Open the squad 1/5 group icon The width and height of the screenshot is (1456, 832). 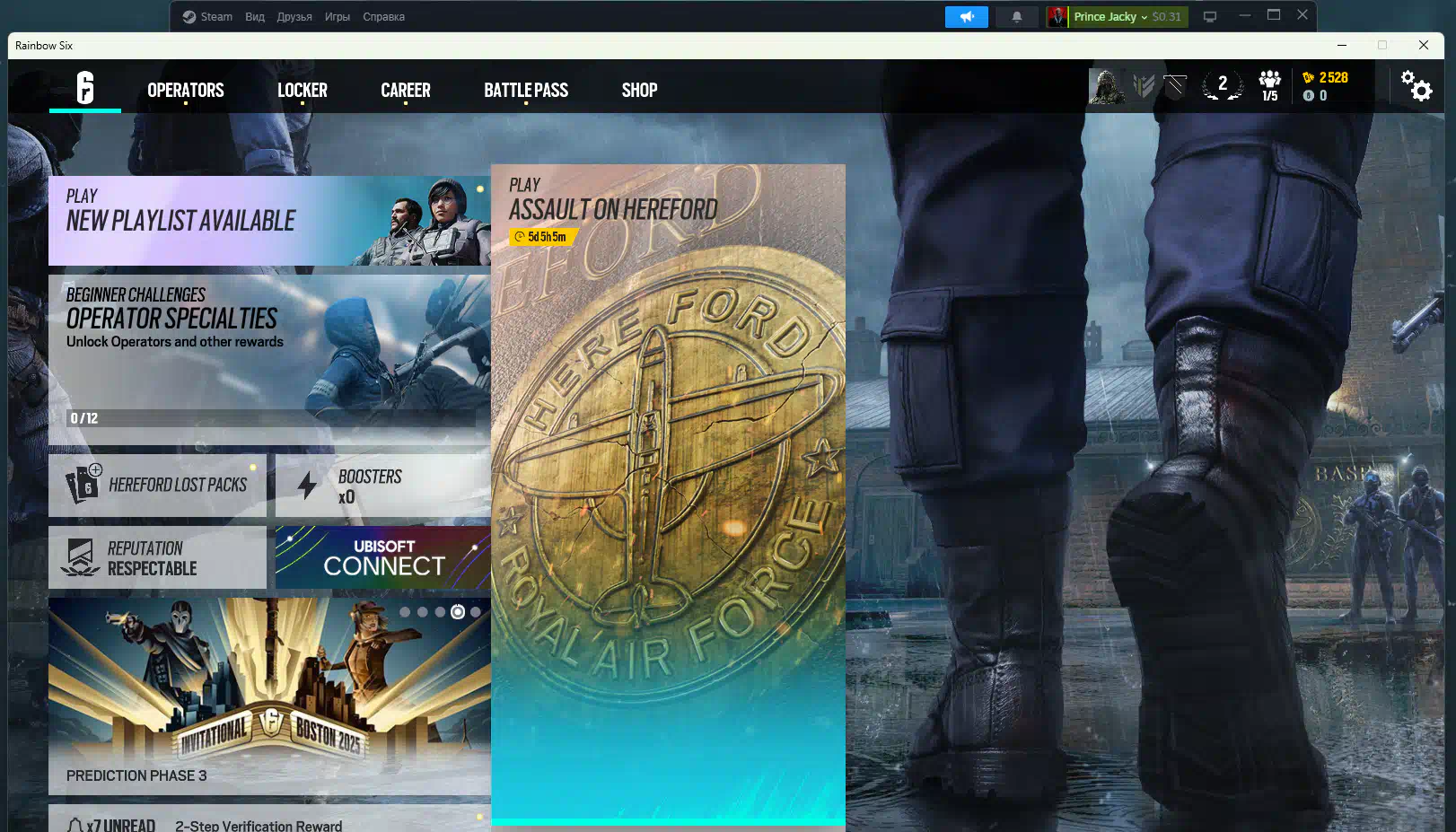1269,86
